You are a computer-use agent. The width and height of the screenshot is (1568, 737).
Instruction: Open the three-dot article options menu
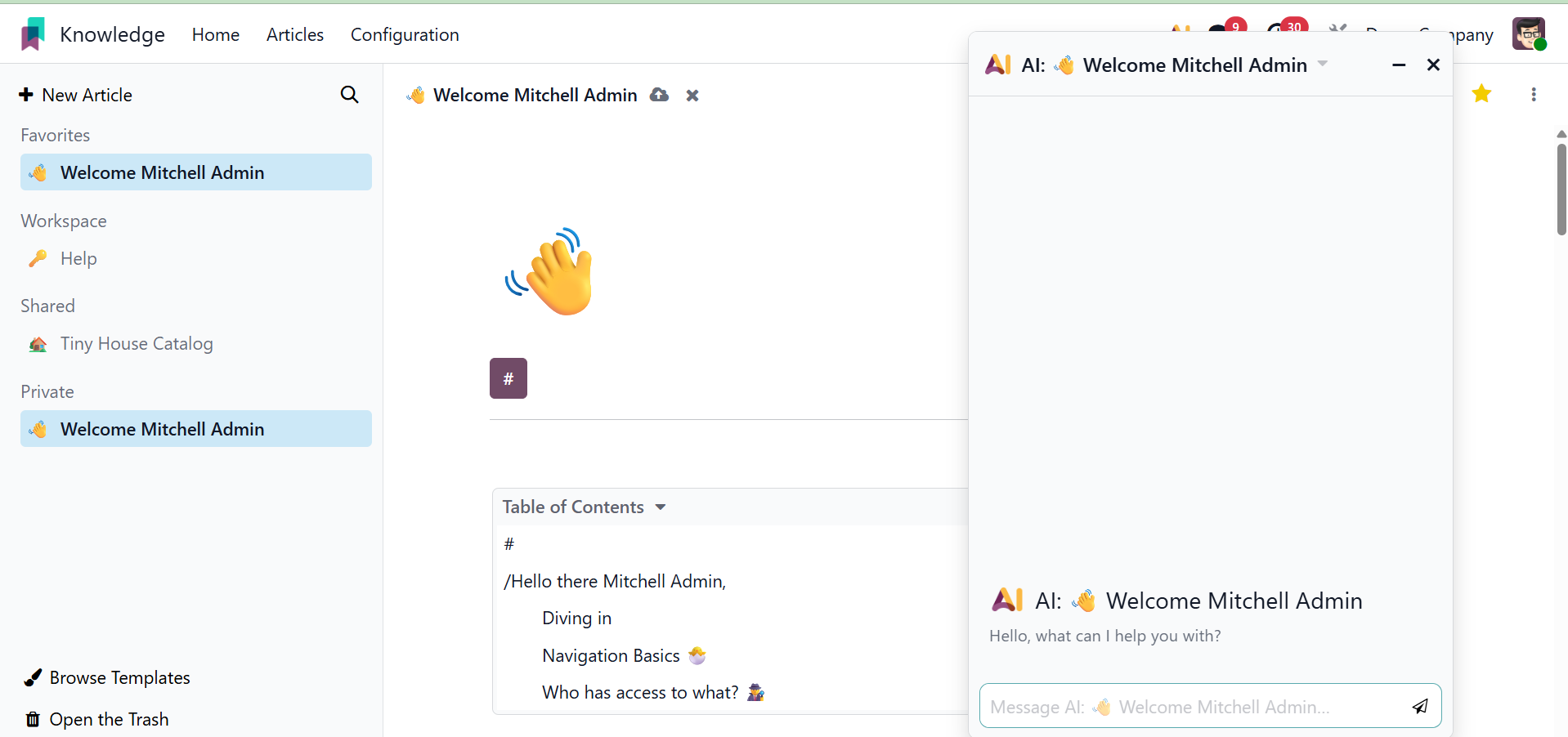pos(1534,95)
